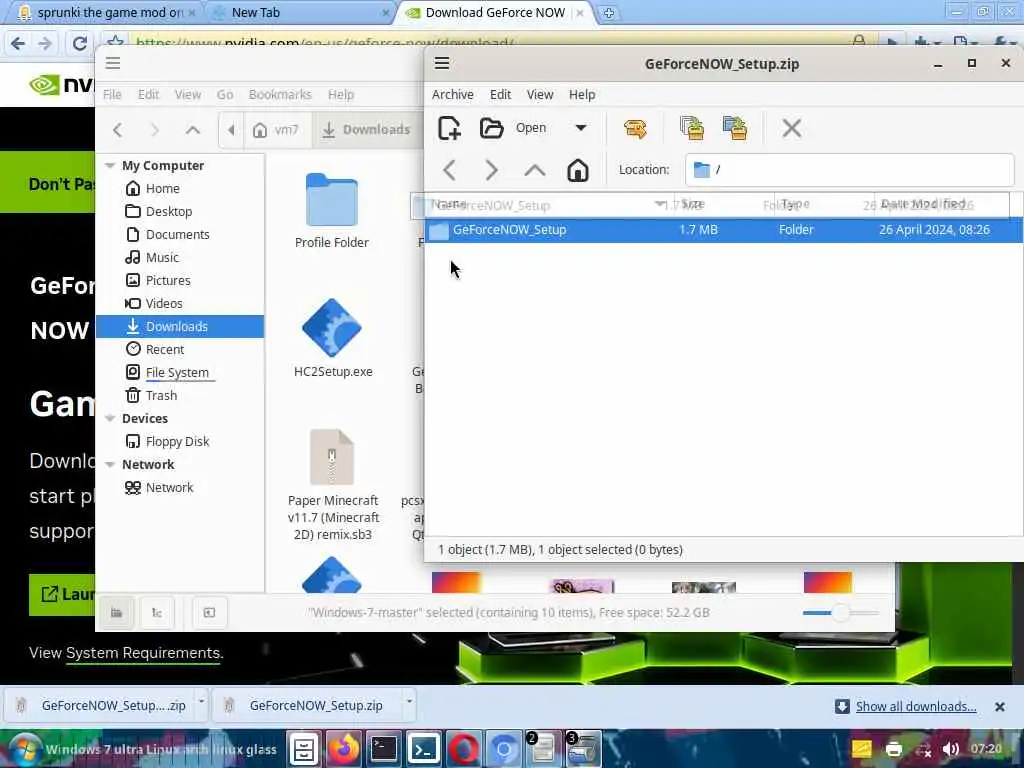Collapse the My Computer sidebar section
Image resolution: width=1024 pixels, height=768 pixels.
pyautogui.click(x=110, y=166)
